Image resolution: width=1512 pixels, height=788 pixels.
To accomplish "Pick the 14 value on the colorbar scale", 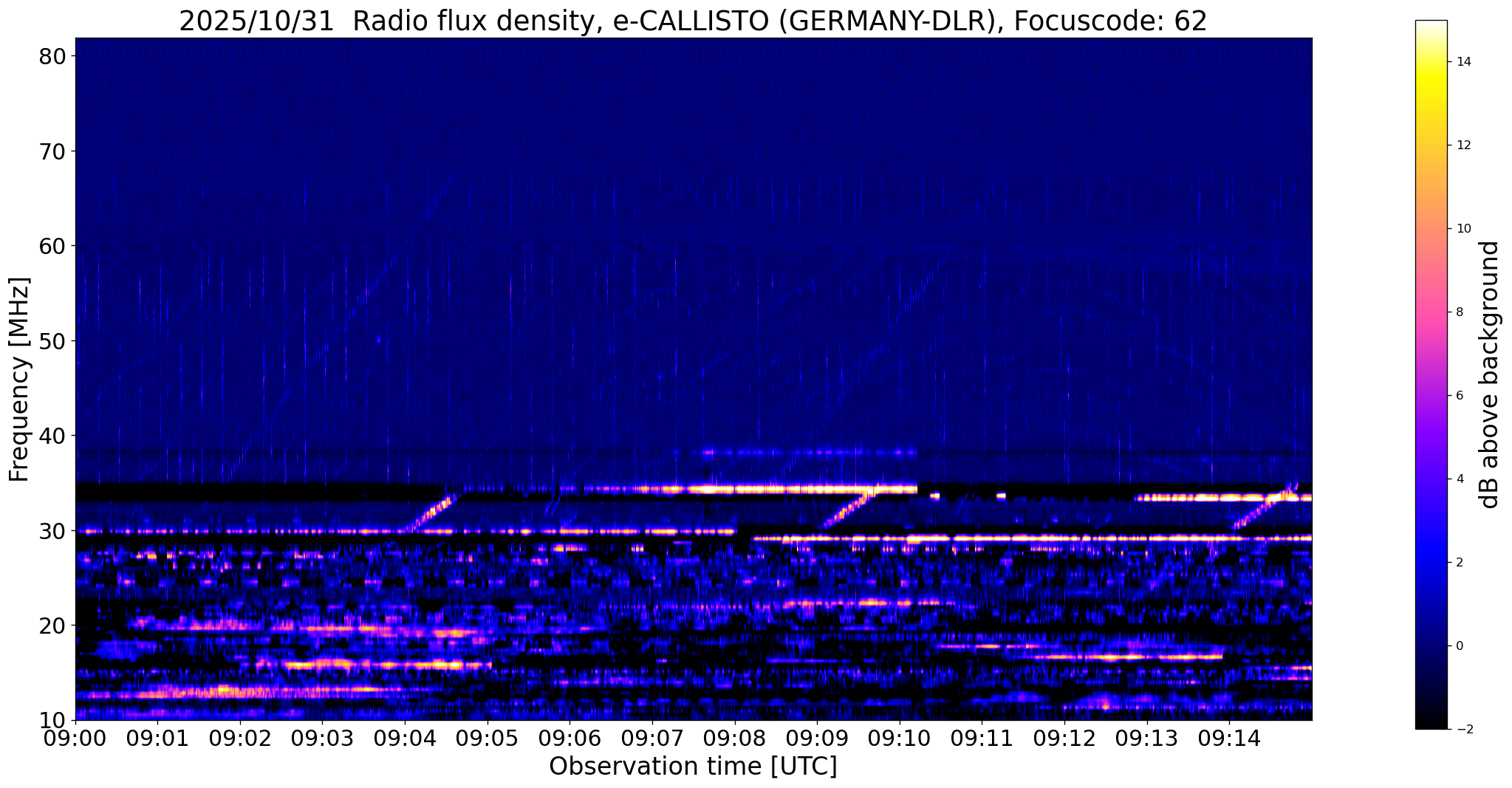I will 1463,62.
